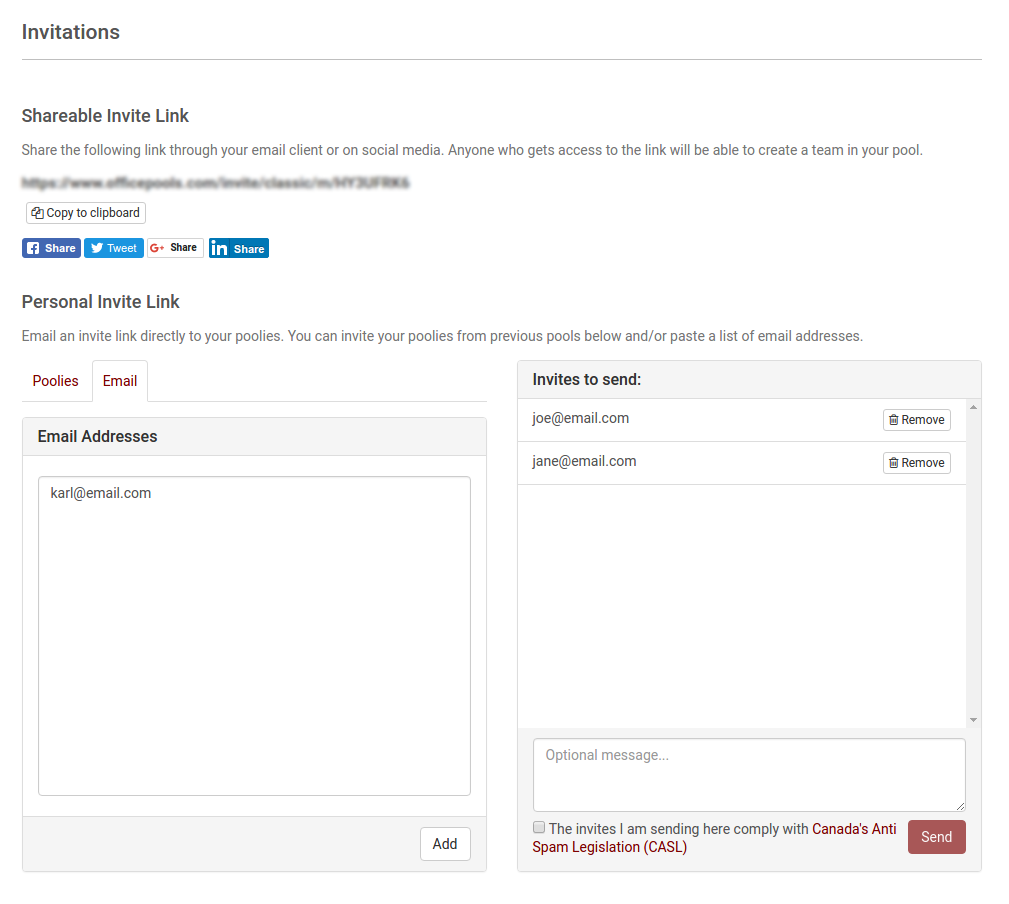
Task: Click the invites list scroll up arrow
Action: pyautogui.click(x=973, y=407)
